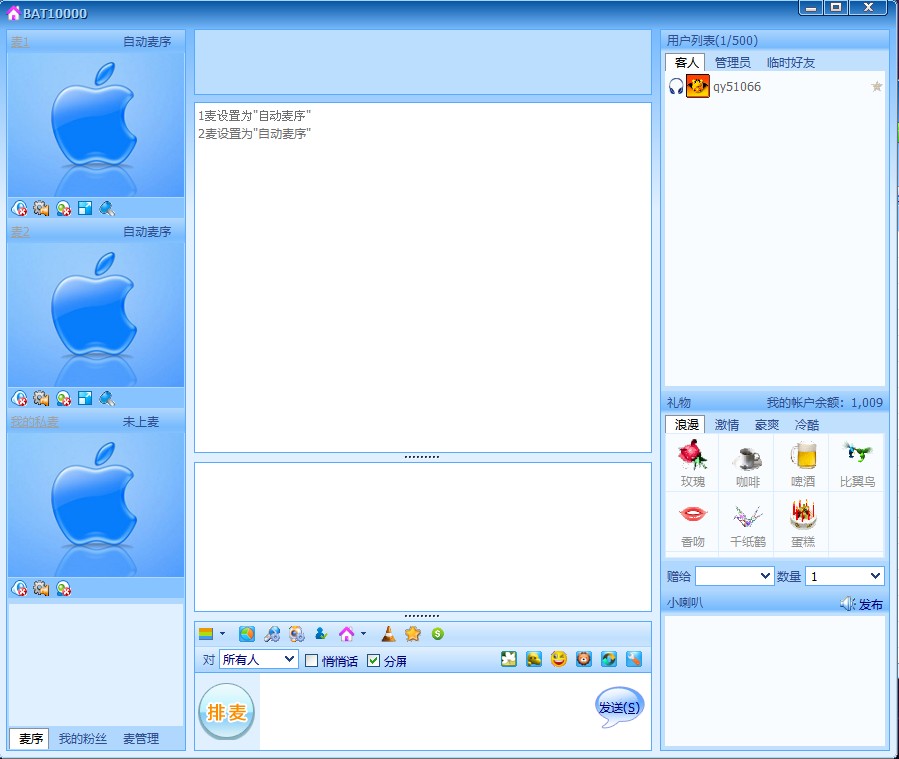Select the 客人 tab

[686, 62]
